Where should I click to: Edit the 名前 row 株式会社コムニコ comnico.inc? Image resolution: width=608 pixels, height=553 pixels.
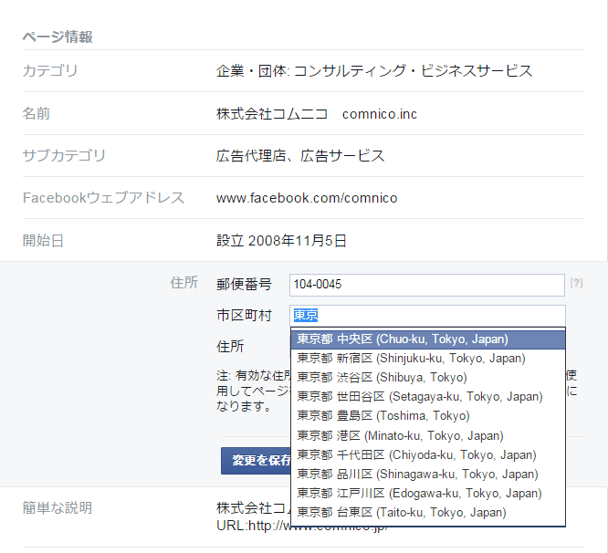(x=303, y=114)
